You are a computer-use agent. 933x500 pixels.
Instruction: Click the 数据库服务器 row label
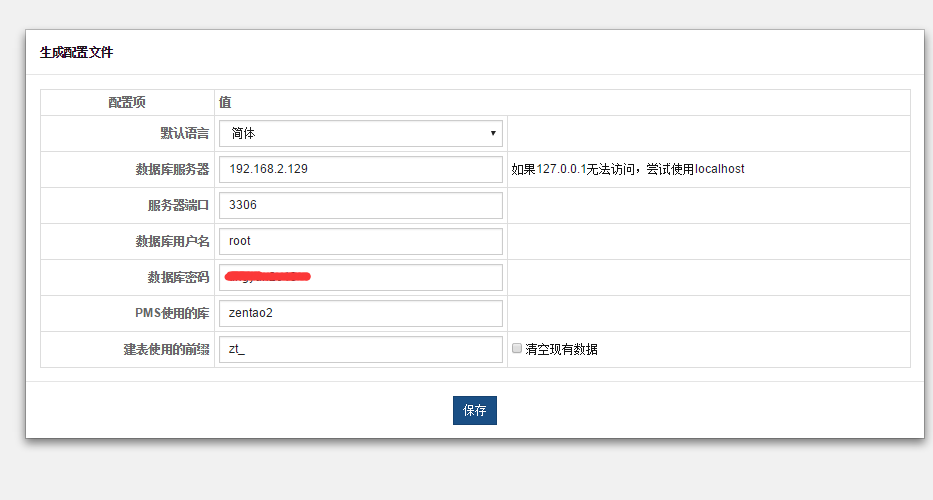(172, 169)
